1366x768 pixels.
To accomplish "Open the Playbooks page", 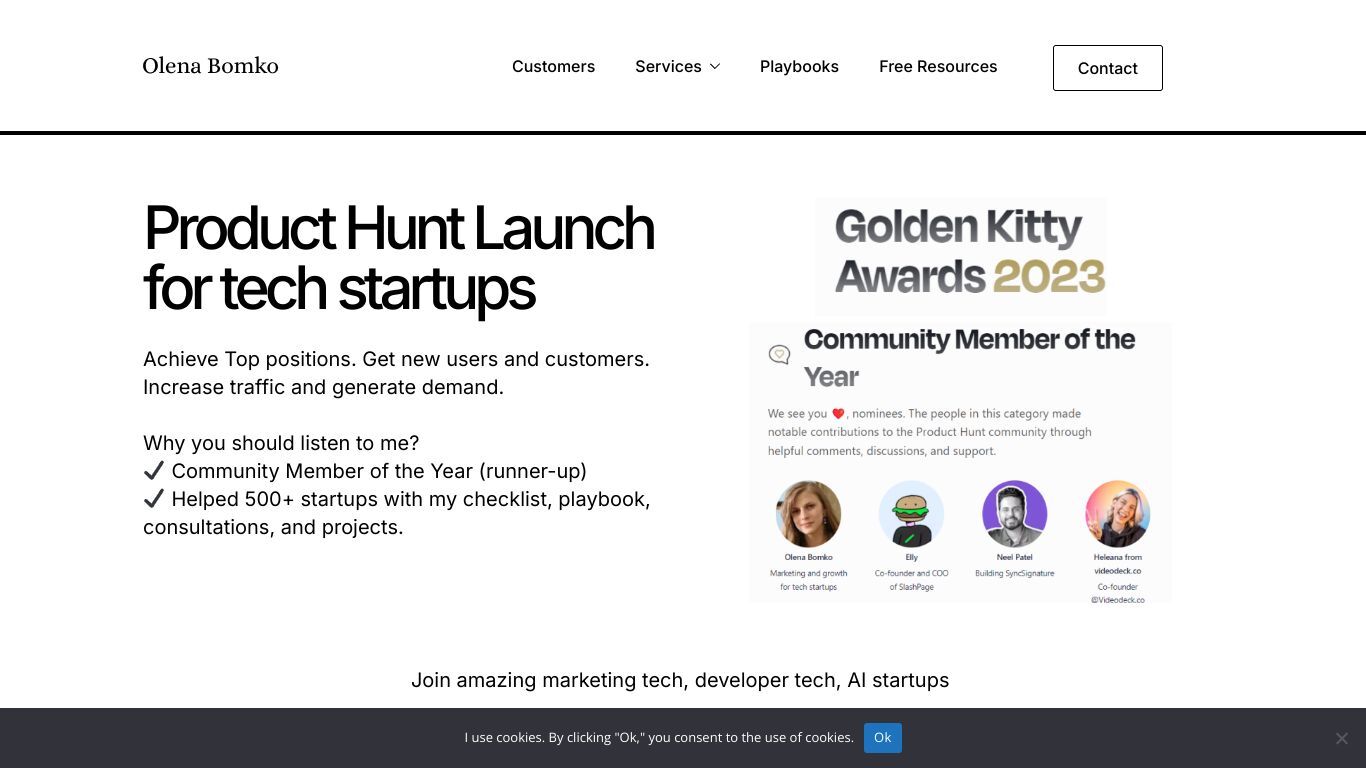I will [x=799, y=66].
